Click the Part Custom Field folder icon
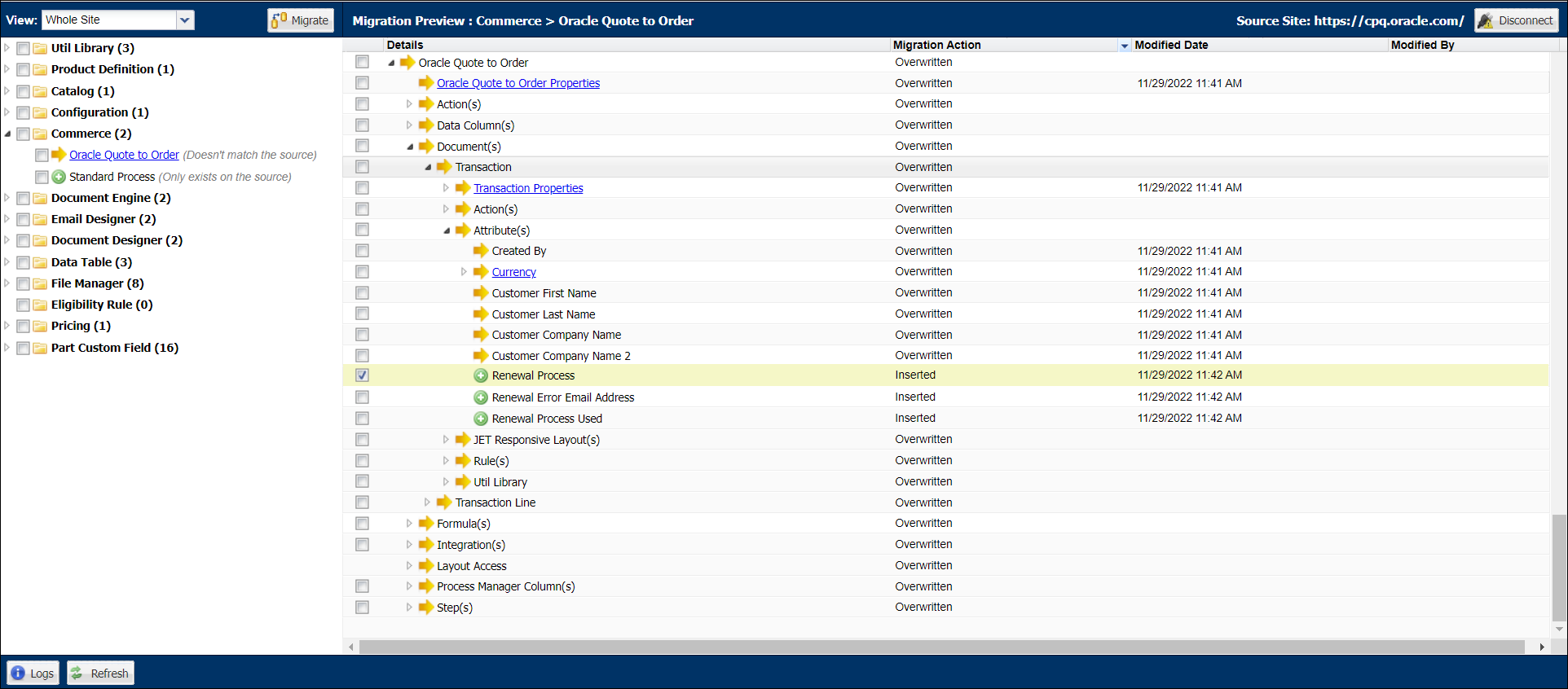Image resolution: width=1568 pixels, height=689 pixels. [x=40, y=348]
